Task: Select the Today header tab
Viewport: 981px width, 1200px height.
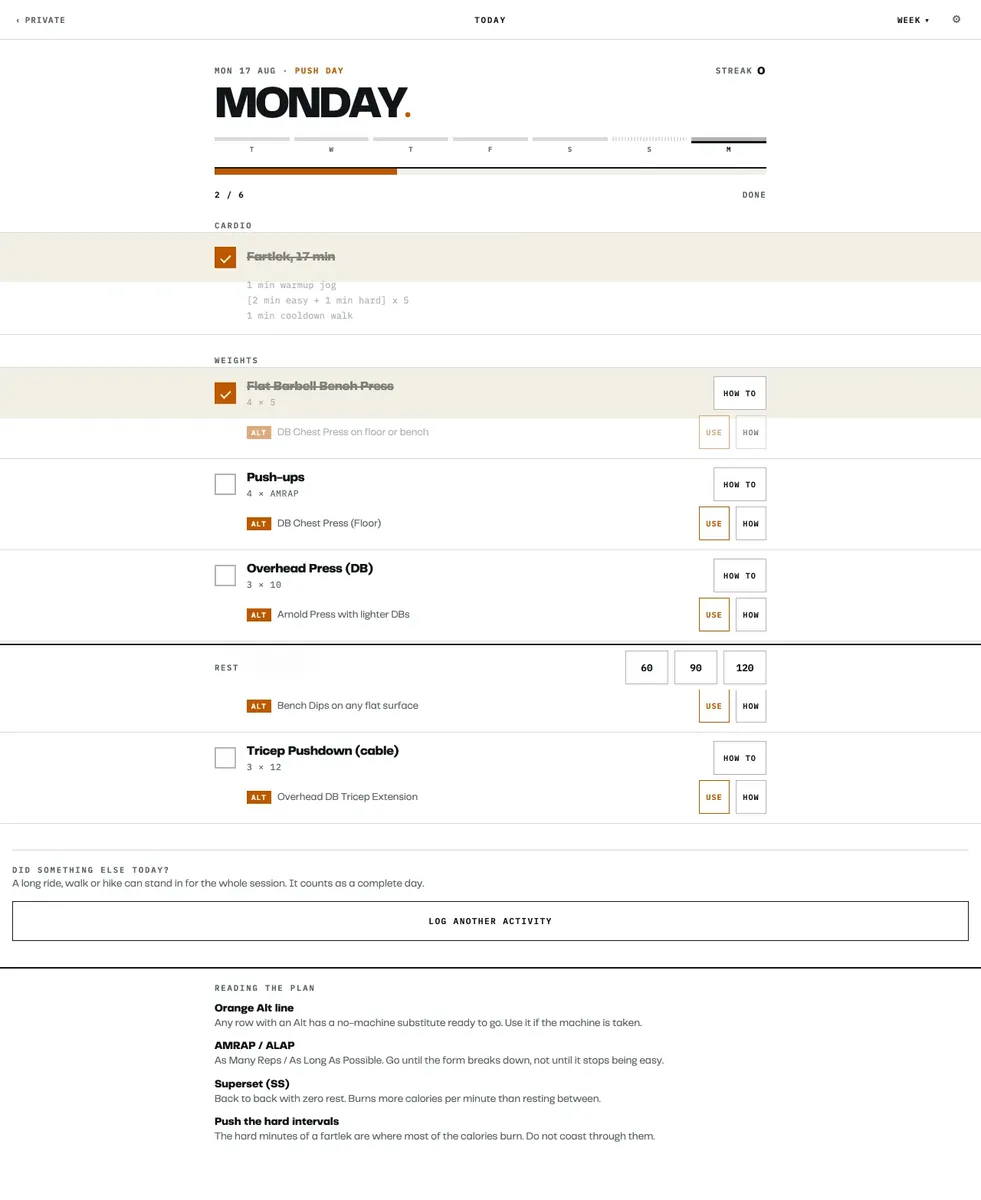Action: pos(490,20)
